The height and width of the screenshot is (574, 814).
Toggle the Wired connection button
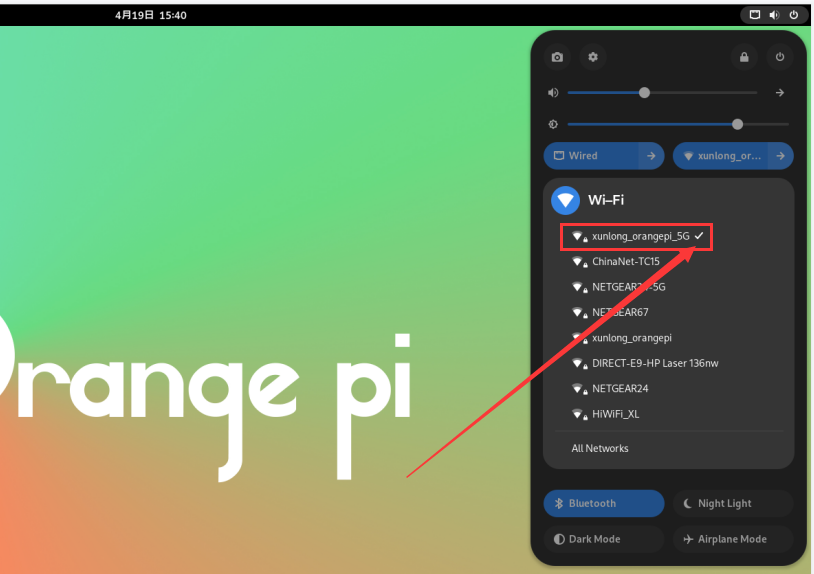tap(591, 156)
